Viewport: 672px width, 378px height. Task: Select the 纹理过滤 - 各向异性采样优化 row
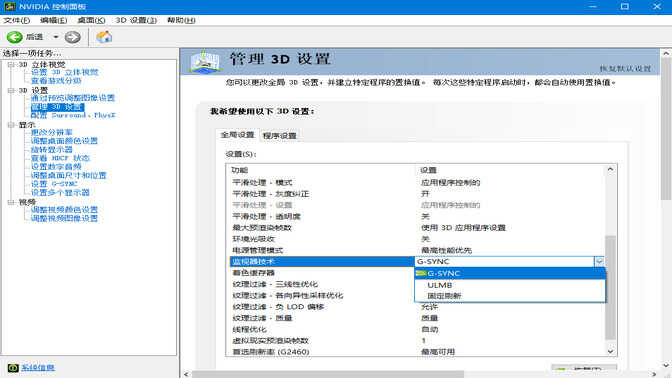(322, 295)
